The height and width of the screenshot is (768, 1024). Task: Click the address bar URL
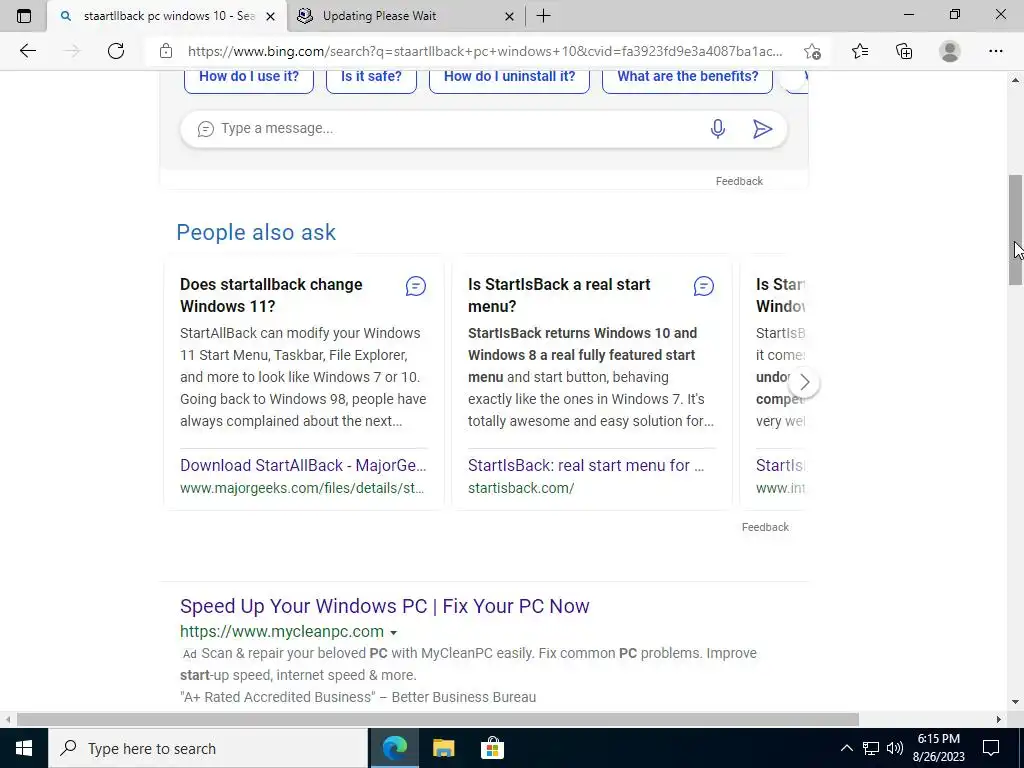point(485,51)
